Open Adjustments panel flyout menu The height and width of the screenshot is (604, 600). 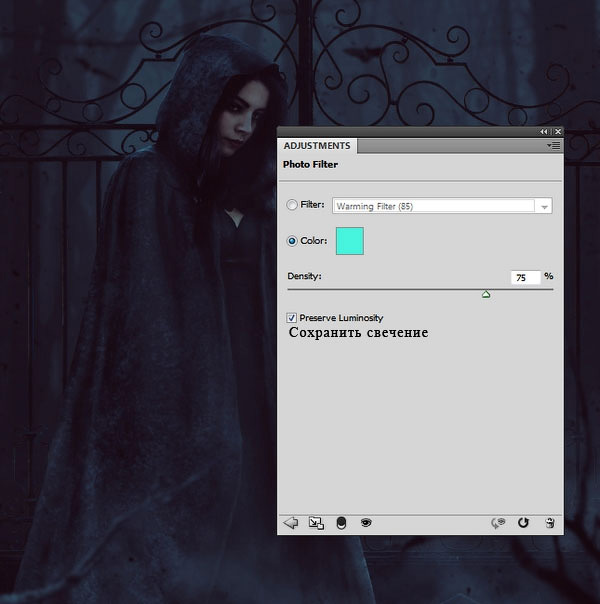(553, 146)
